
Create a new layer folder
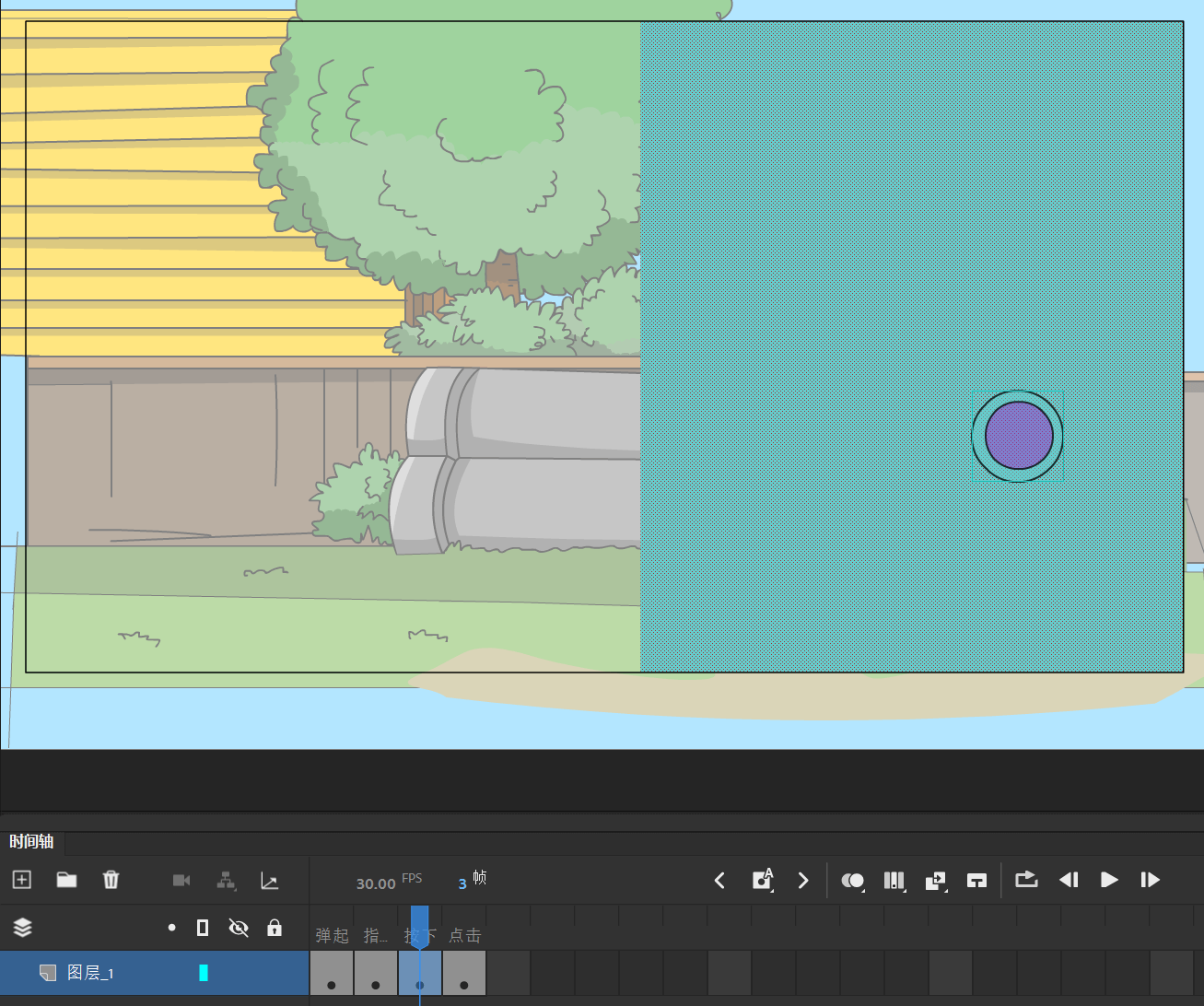66,880
